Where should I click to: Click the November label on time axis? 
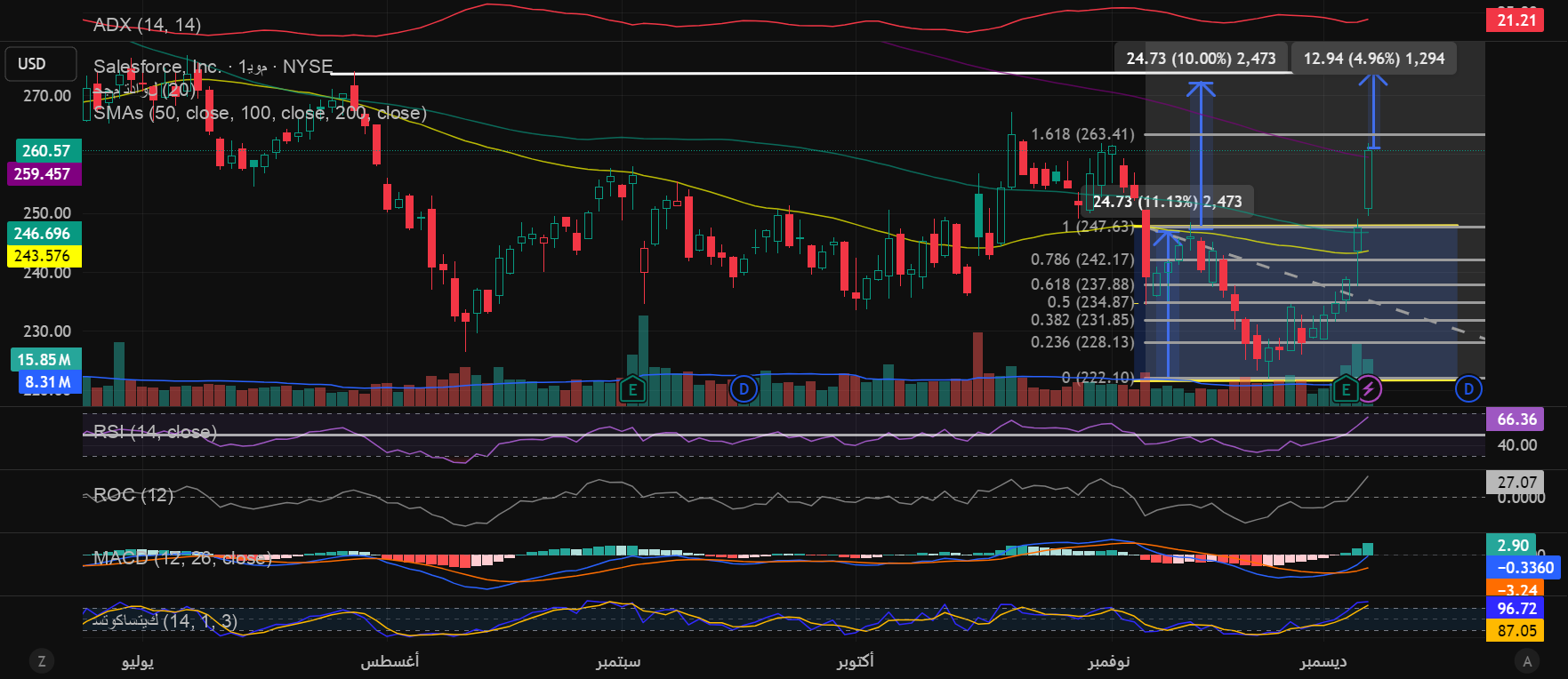tap(1108, 661)
